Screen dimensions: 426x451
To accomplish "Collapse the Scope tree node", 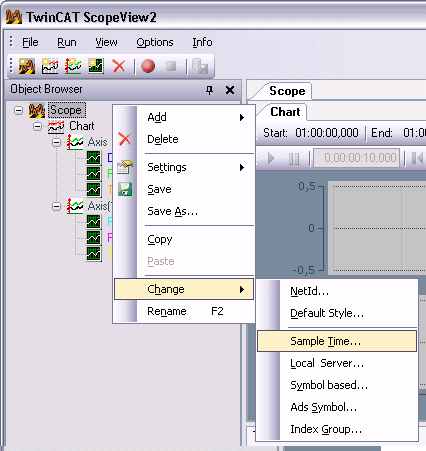I will 19,110.
